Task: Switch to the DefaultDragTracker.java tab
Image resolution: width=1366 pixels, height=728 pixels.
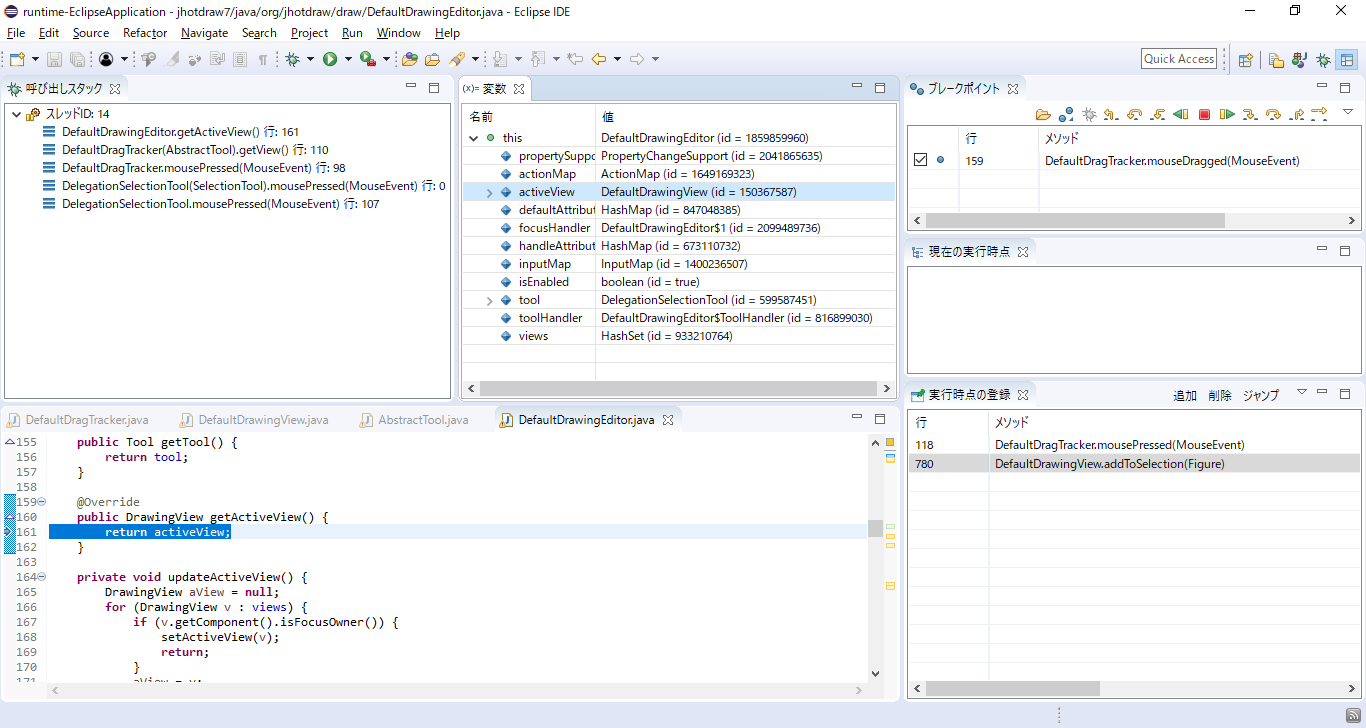Action: [78, 420]
